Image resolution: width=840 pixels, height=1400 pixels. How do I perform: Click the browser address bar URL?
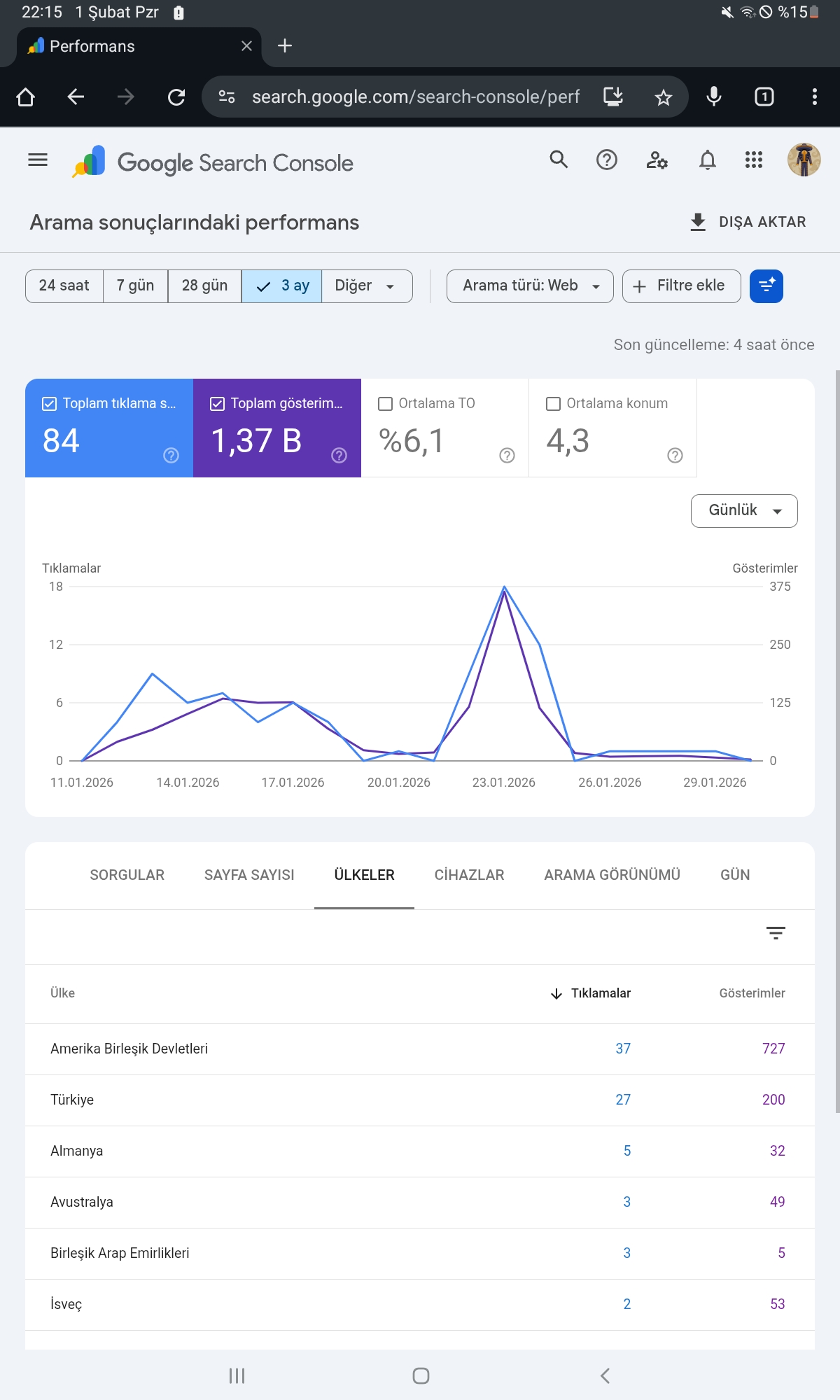click(416, 97)
